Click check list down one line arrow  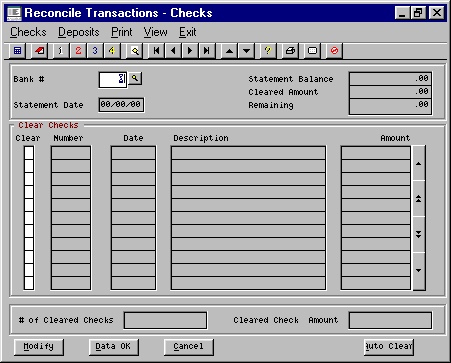pos(419,271)
